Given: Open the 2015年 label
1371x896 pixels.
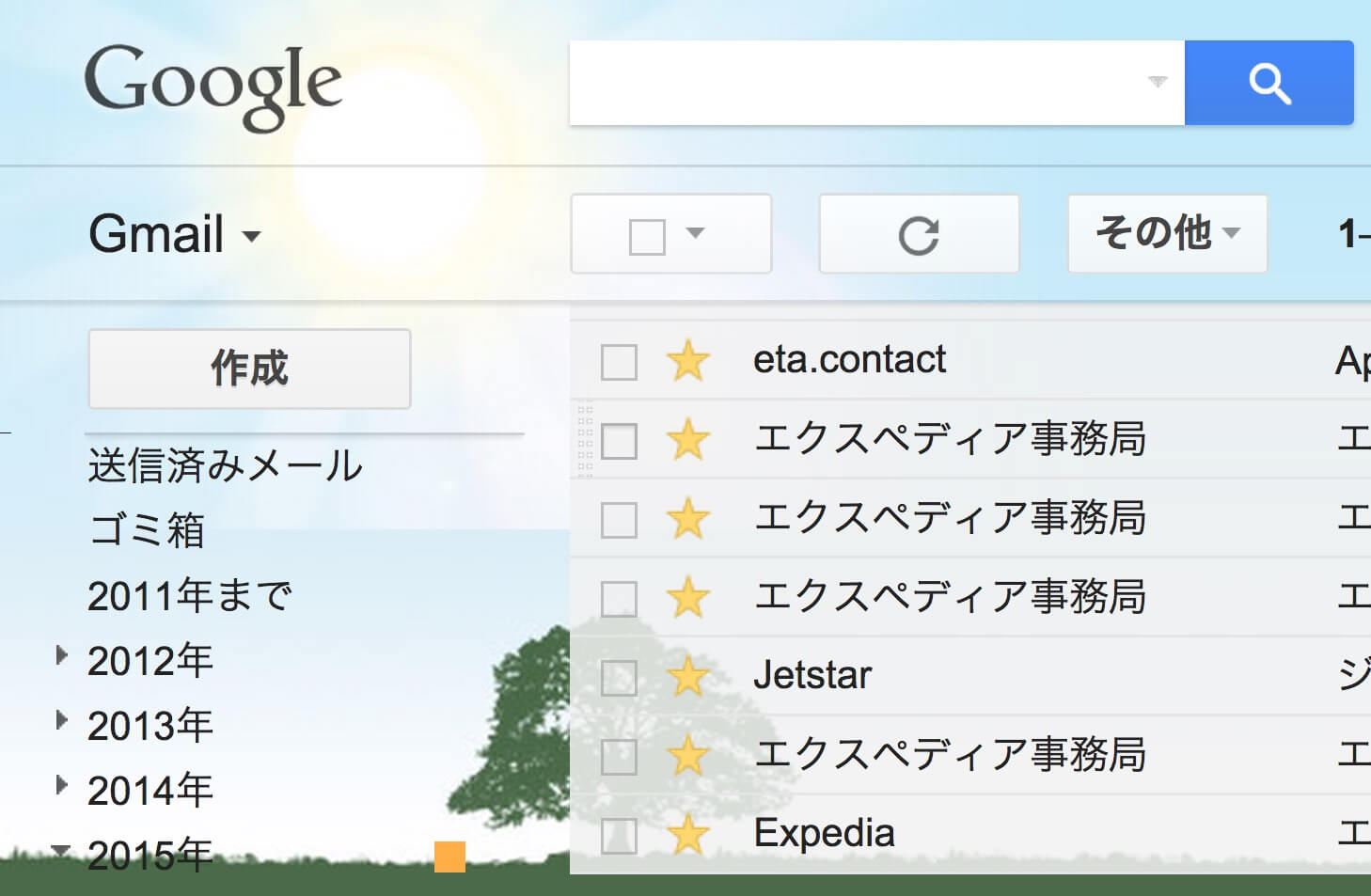Looking at the screenshot, I should click(x=150, y=855).
